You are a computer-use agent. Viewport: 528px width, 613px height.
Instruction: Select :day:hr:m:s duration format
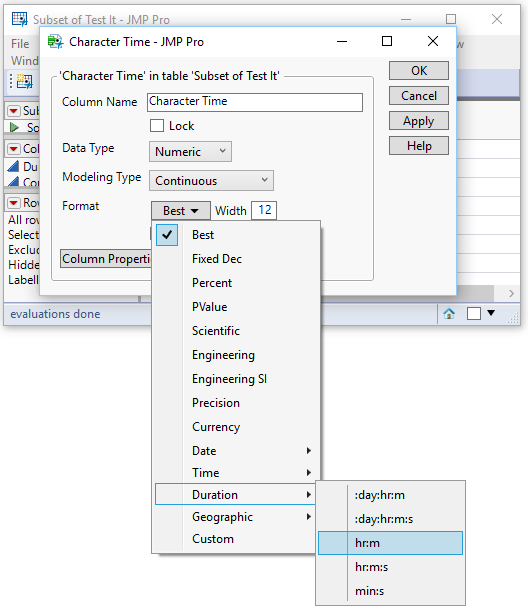tap(390, 519)
